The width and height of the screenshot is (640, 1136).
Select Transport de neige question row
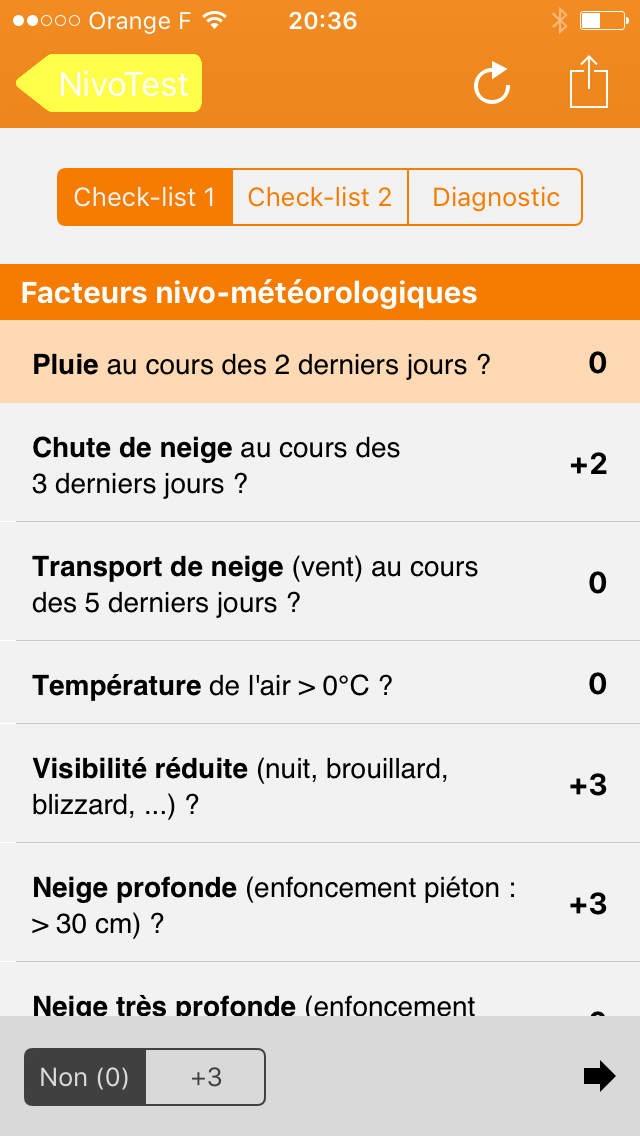320,584
